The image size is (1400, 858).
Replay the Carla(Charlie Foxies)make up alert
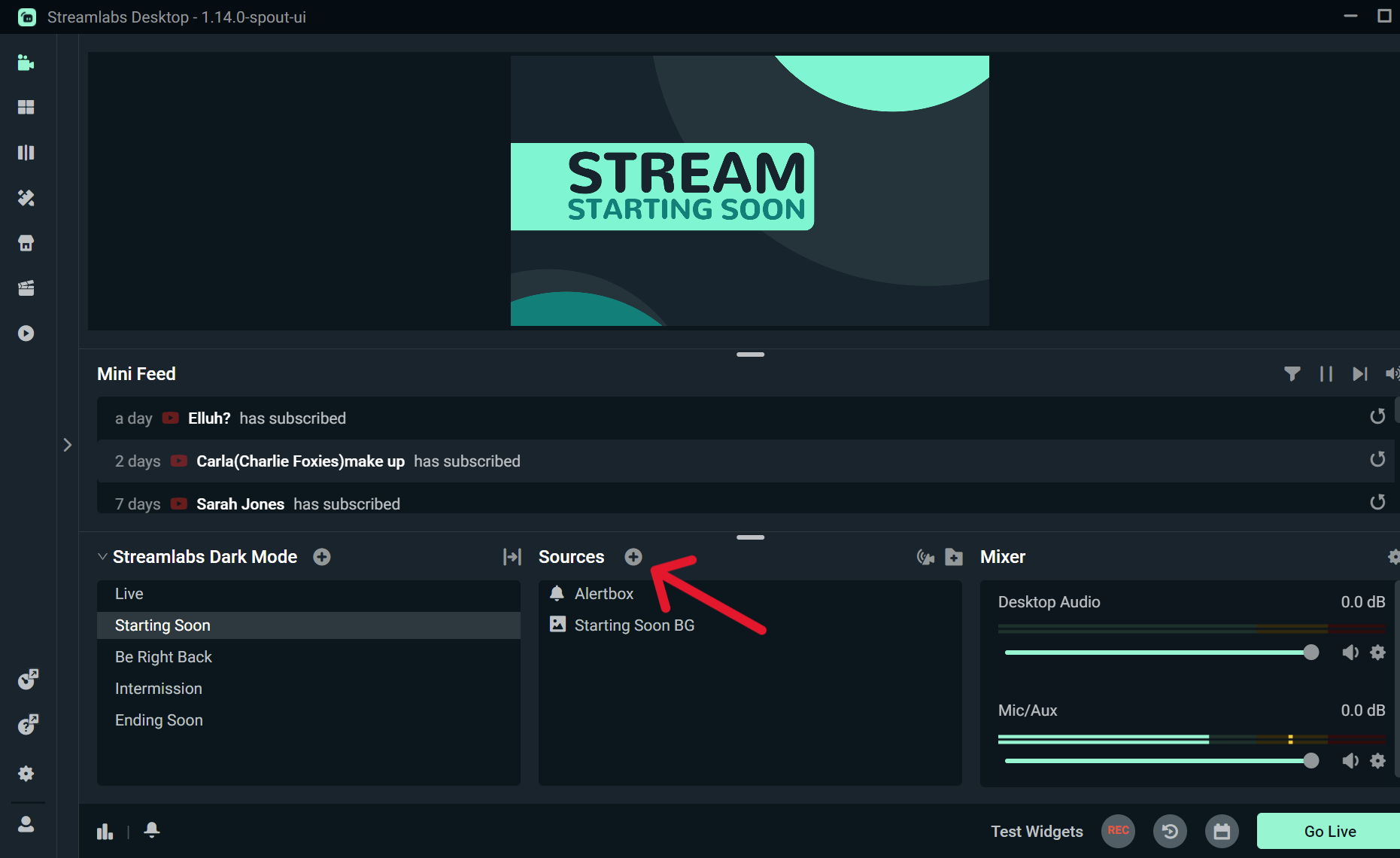coord(1377,460)
